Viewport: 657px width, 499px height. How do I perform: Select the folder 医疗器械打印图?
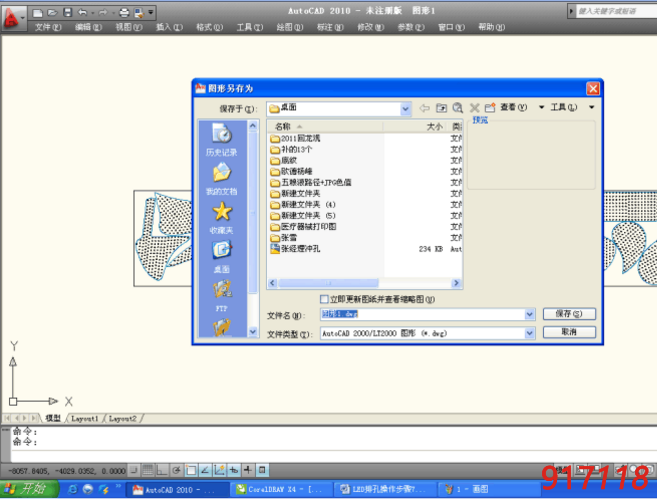pos(304,227)
